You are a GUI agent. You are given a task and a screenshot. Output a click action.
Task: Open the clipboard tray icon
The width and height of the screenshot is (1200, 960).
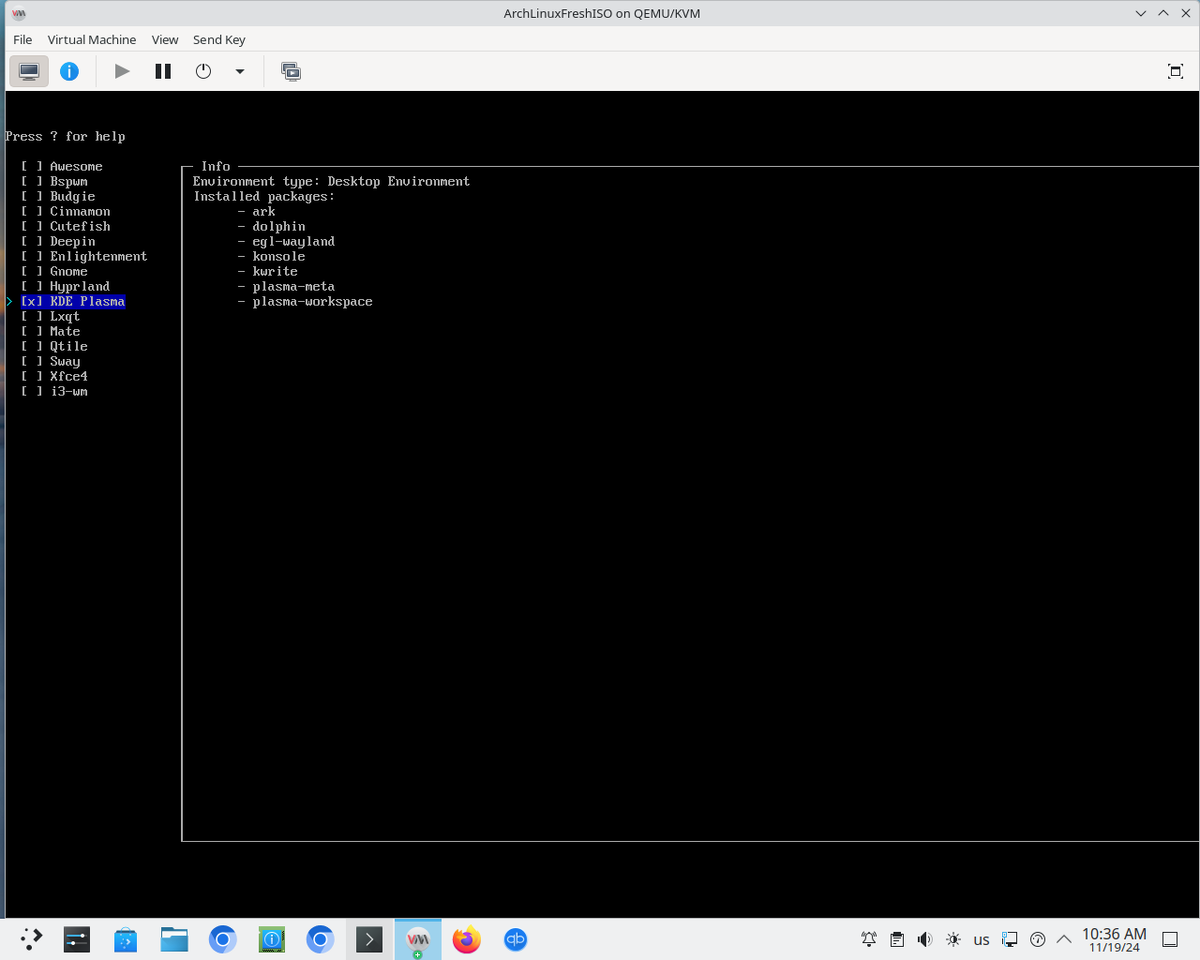(897, 939)
